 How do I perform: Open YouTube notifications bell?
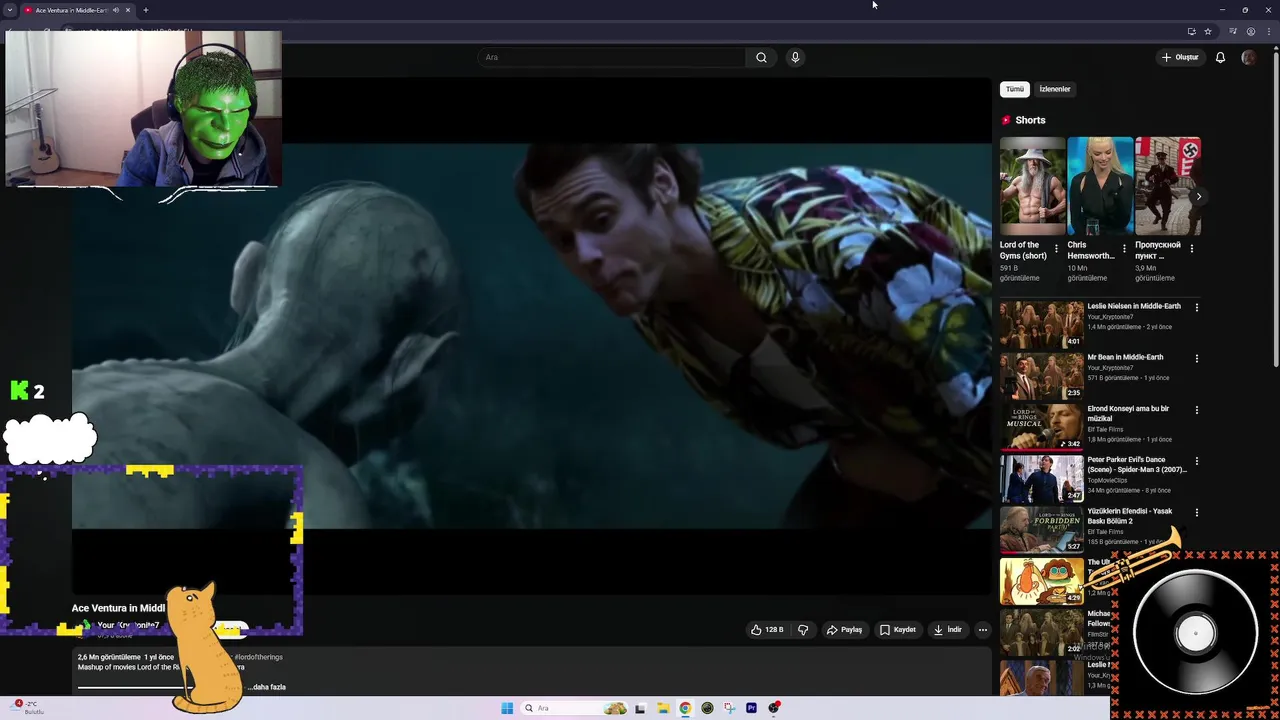point(1220,57)
